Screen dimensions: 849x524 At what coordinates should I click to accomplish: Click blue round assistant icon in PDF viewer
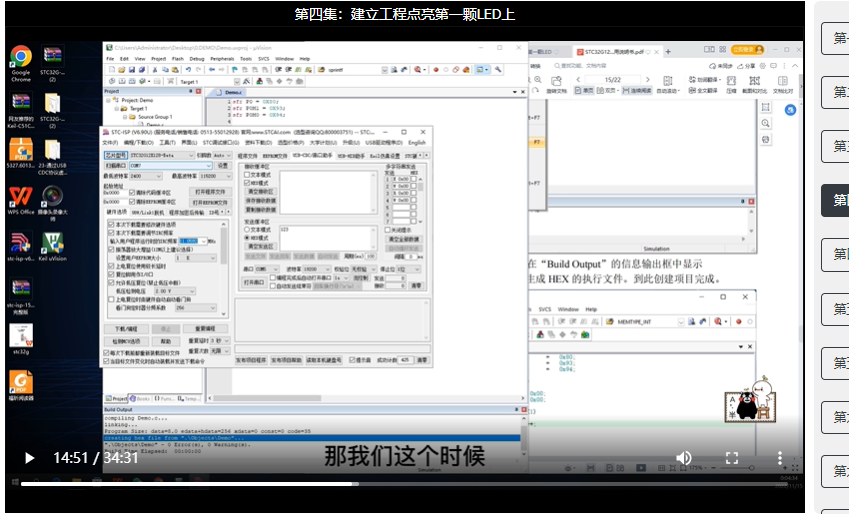pos(790,110)
